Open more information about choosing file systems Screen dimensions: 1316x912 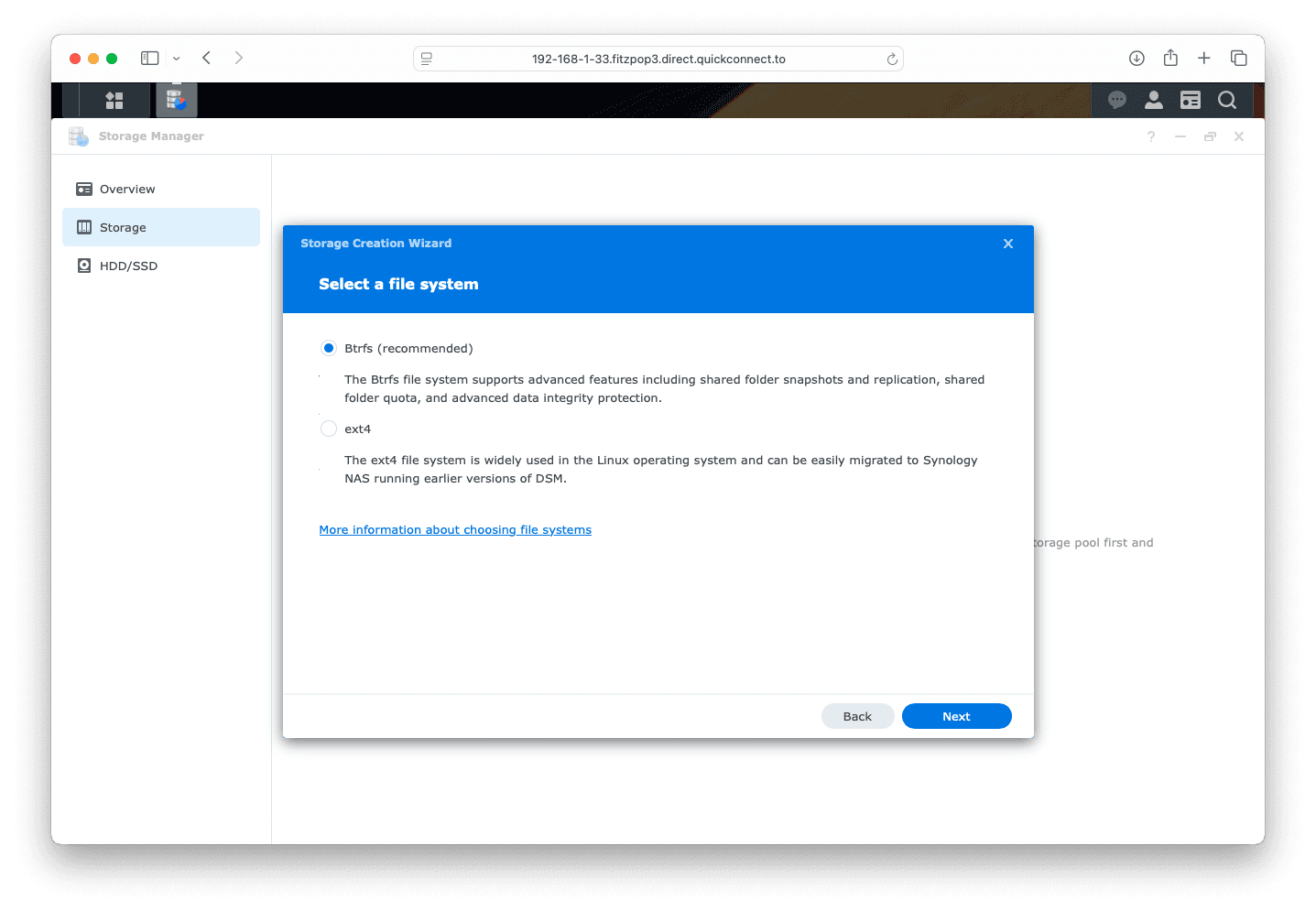455,530
